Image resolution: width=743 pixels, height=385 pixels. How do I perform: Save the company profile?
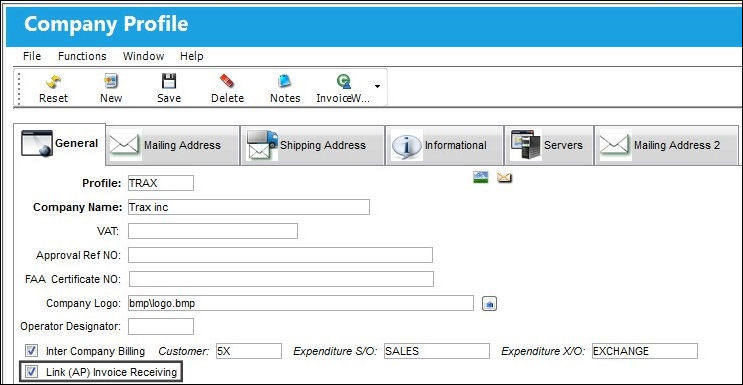tap(169, 89)
